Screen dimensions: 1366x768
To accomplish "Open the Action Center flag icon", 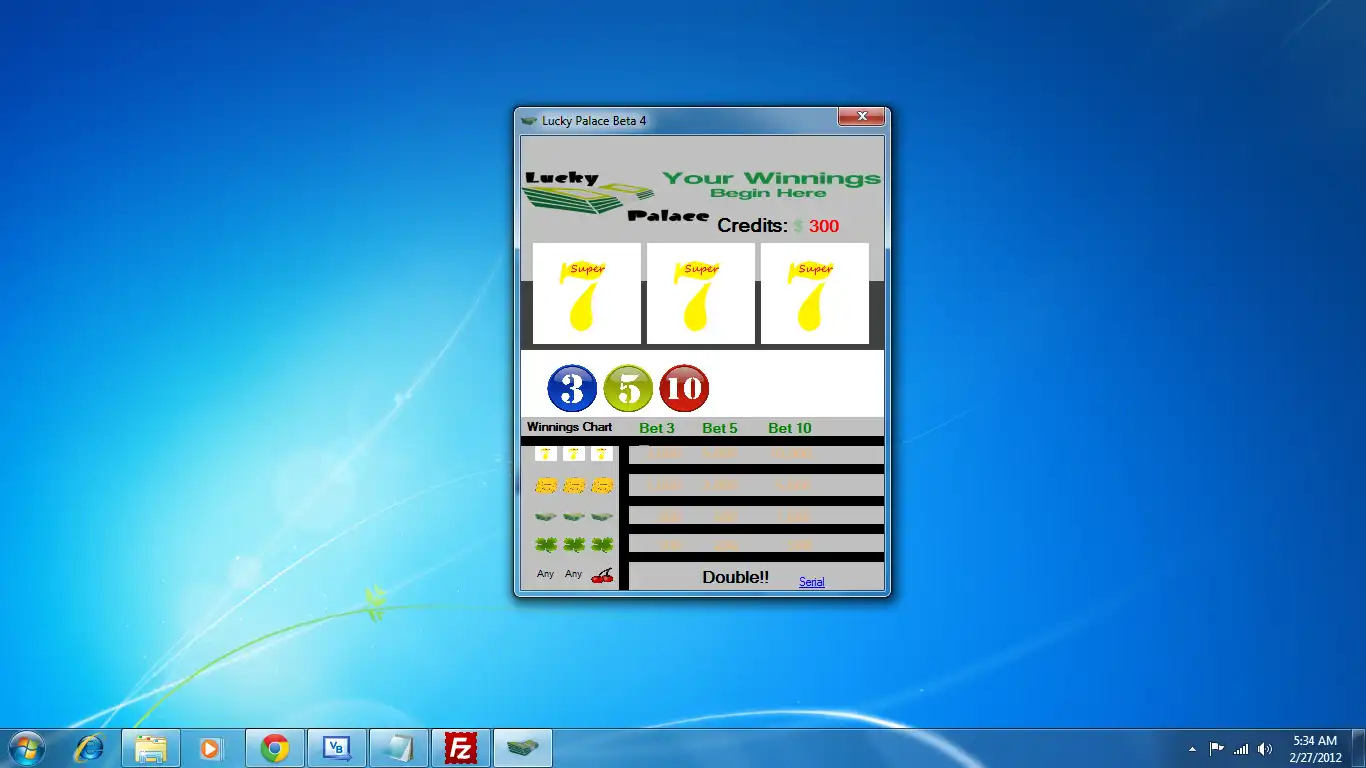I will (x=1217, y=748).
